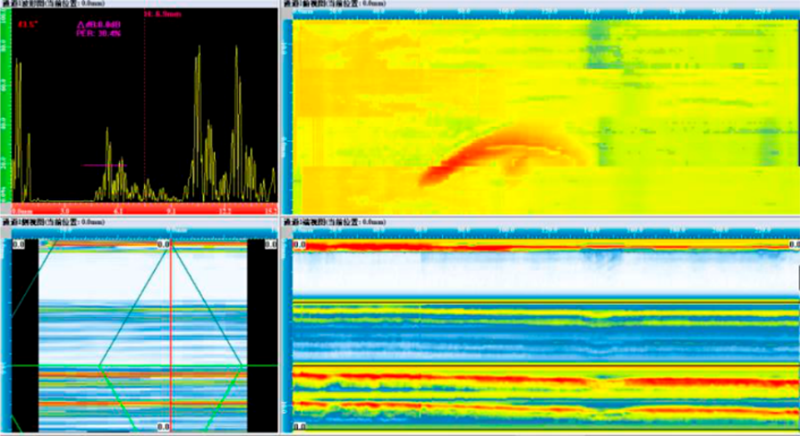The width and height of the screenshot is (800, 436).
Task: Click the green amplitude scale beside the A-scan
Action: tap(4, 110)
